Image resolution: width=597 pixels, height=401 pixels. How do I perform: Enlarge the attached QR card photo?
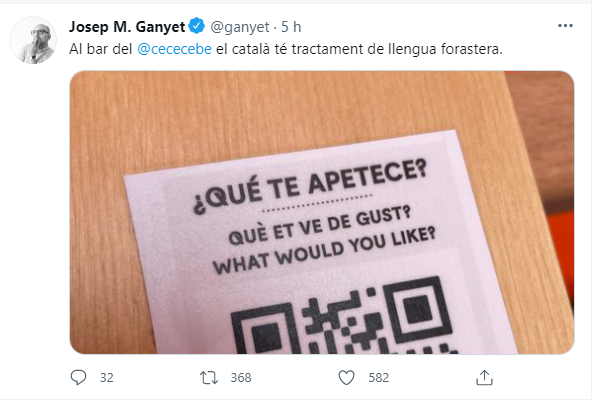click(x=322, y=212)
